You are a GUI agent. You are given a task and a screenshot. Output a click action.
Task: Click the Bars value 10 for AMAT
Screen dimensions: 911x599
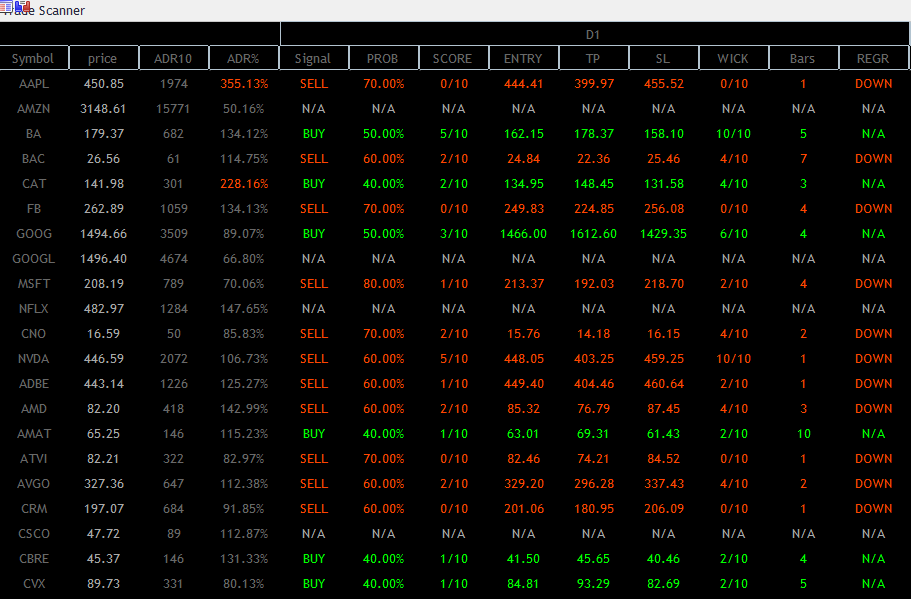(x=804, y=433)
